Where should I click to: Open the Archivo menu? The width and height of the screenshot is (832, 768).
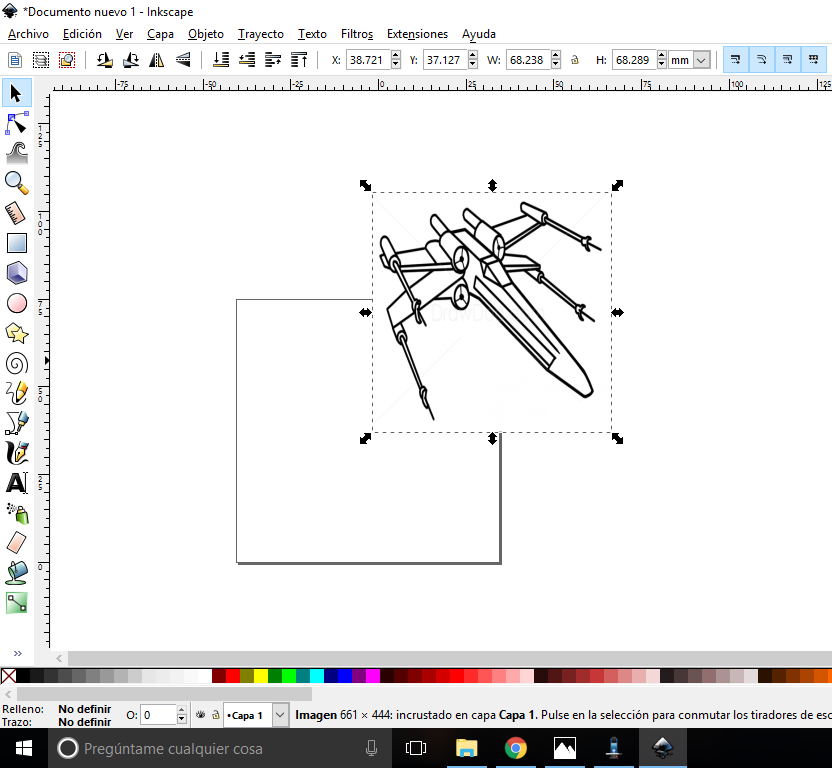(29, 34)
